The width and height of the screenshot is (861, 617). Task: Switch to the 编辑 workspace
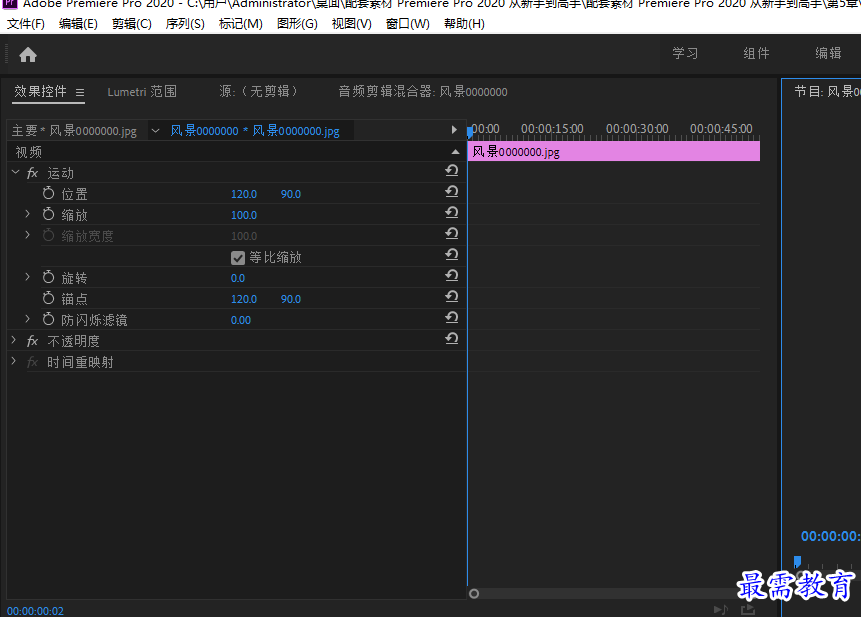(828, 53)
